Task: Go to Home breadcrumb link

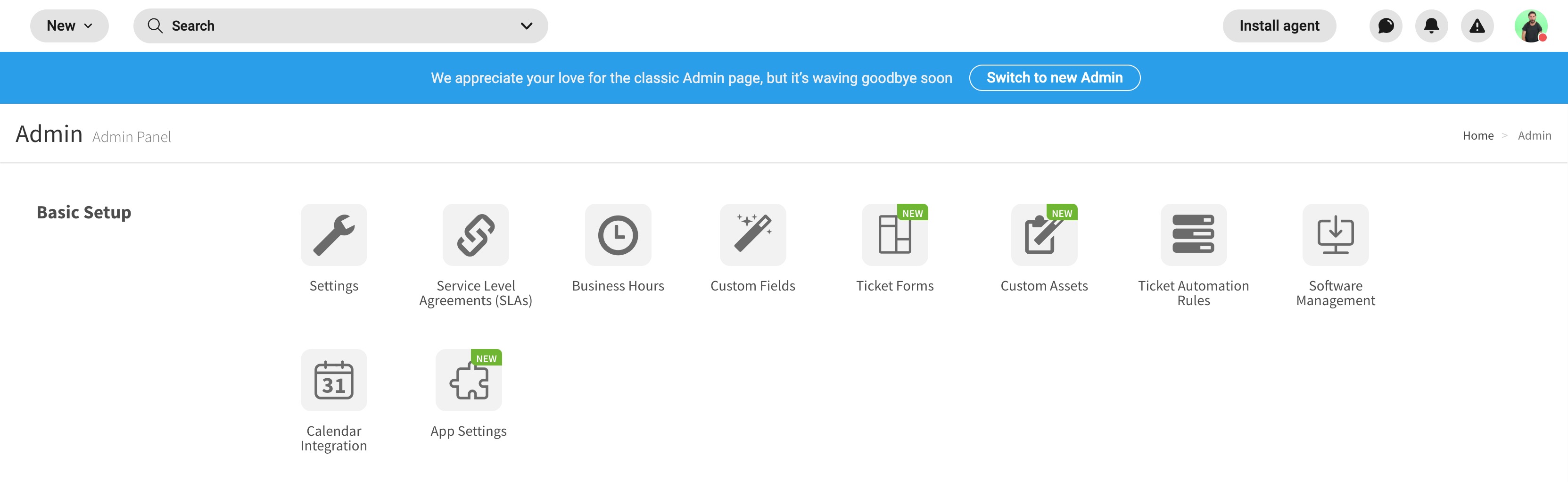Action: (x=1478, y=136)
